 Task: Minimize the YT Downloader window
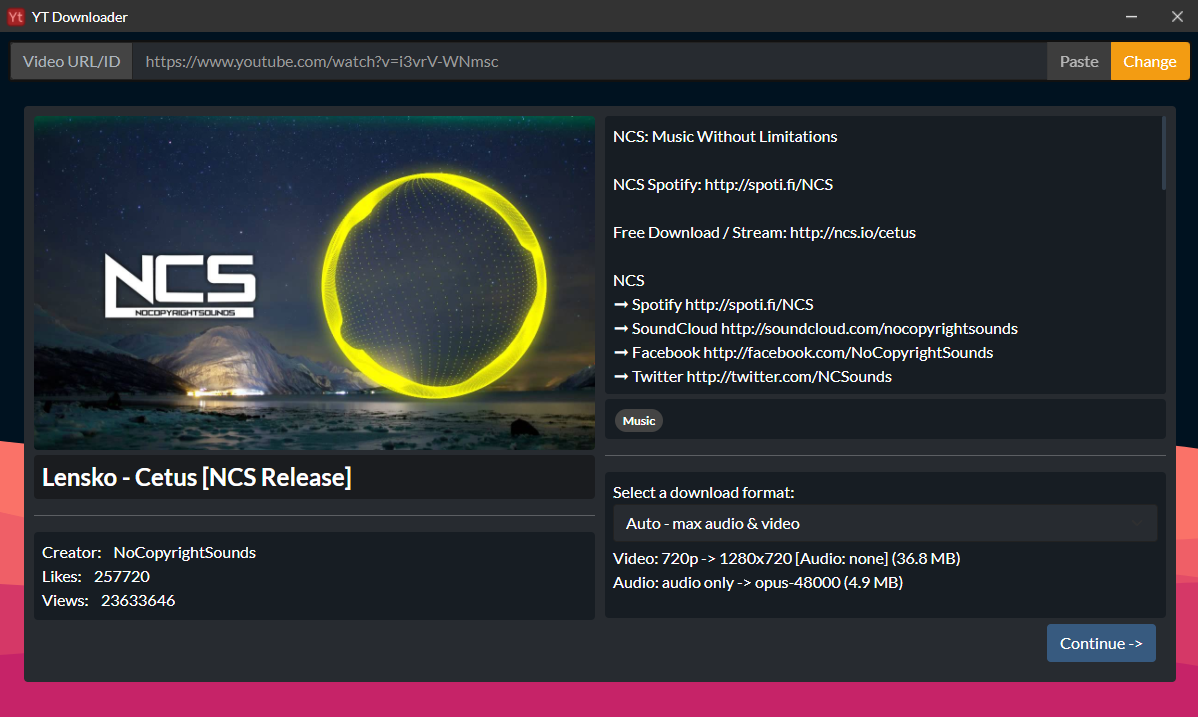[x=1132, y=17]
